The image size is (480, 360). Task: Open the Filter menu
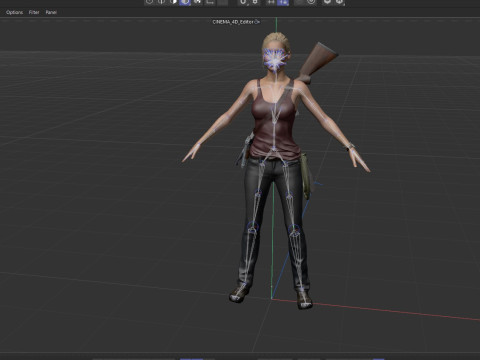pyautogui.click(x=34, y=12)
